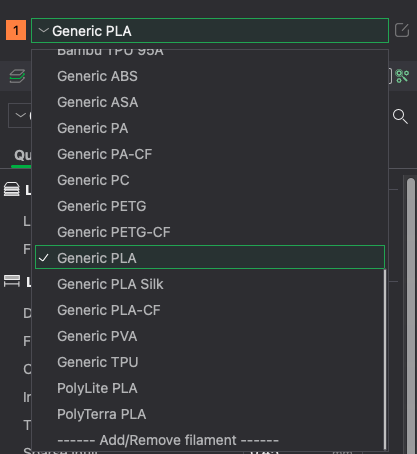Select Generic ABS from filament list
The image size is (417, 454).
coord(210,76)
